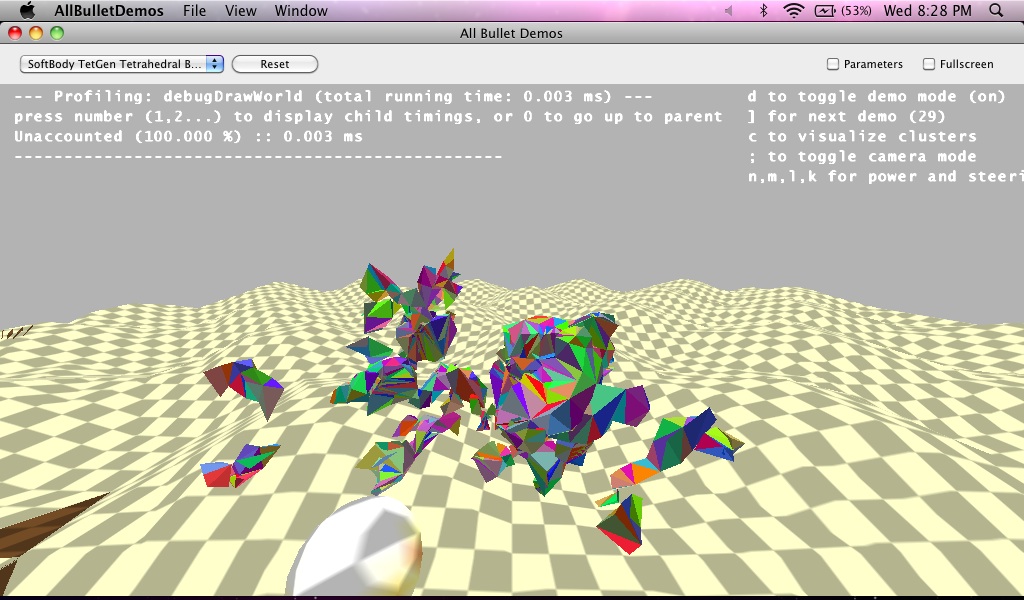Click the 'Profiling: debugDrawWorld' line
This screenshot has width=1024, height=600.
(333, 97)
